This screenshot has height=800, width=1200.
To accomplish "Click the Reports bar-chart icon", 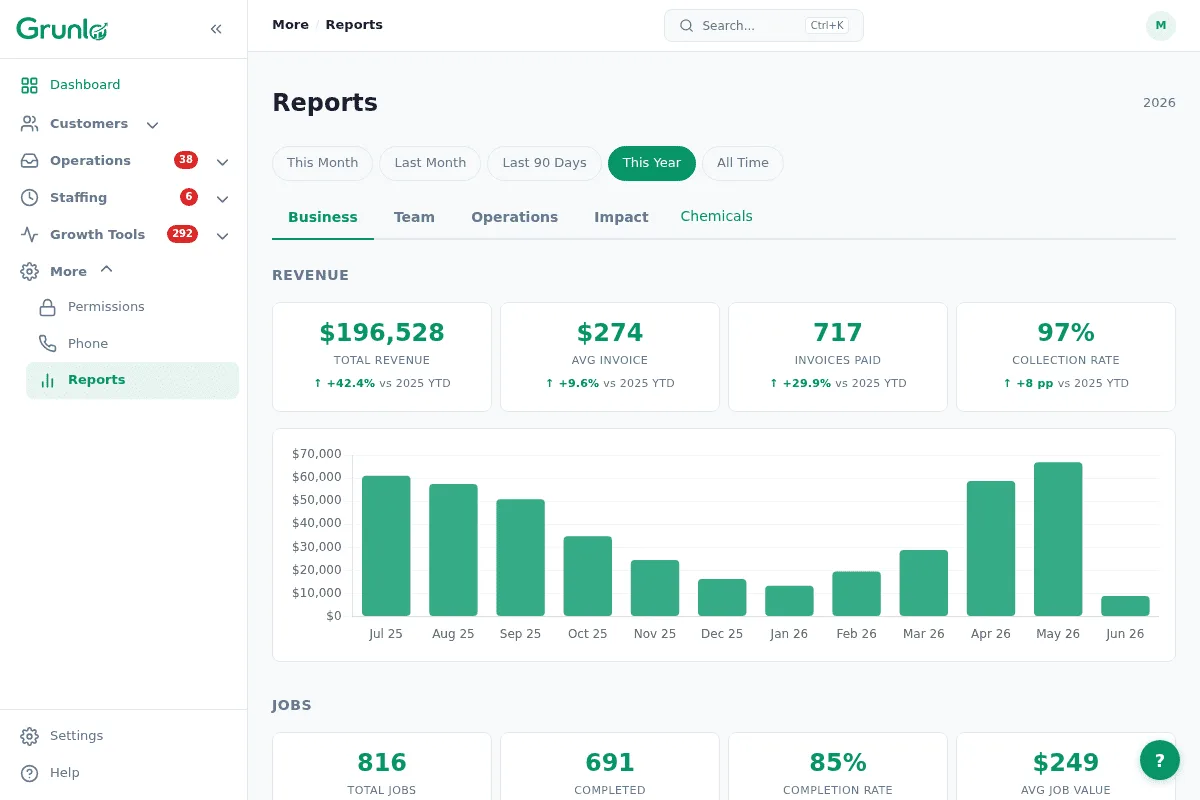I will point(47,380).
